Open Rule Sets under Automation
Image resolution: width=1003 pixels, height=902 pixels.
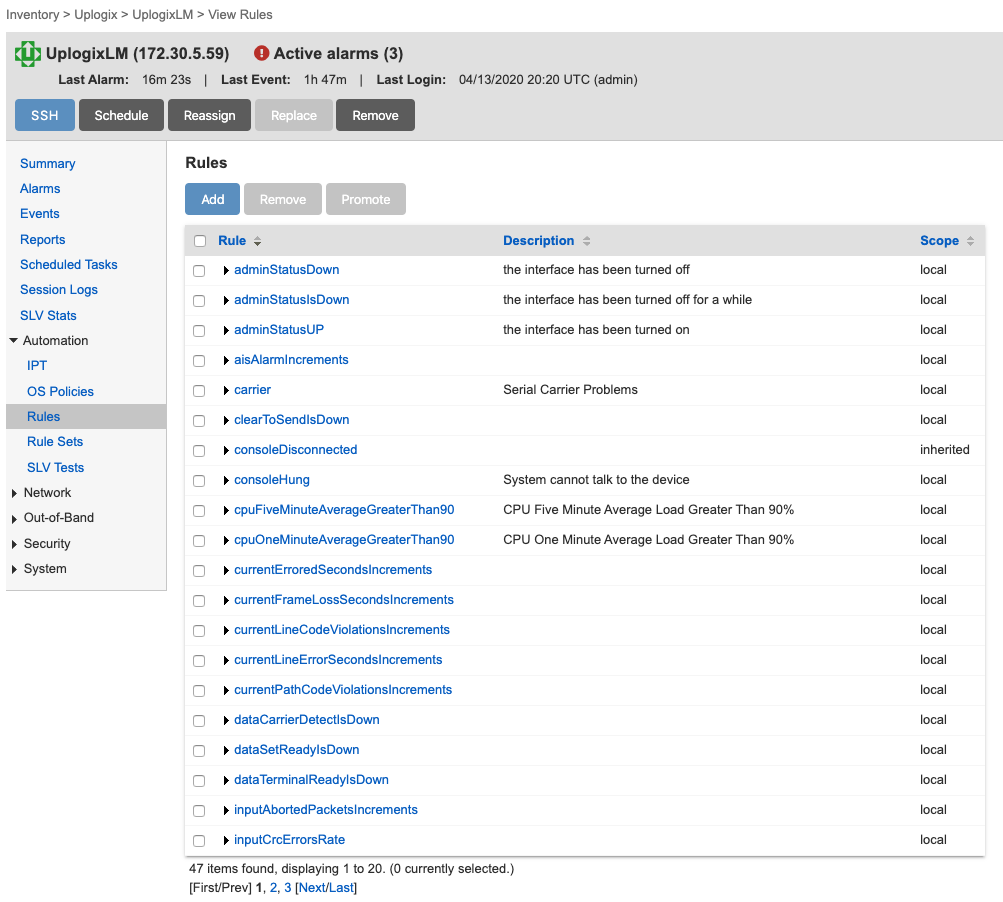point(55,442)
